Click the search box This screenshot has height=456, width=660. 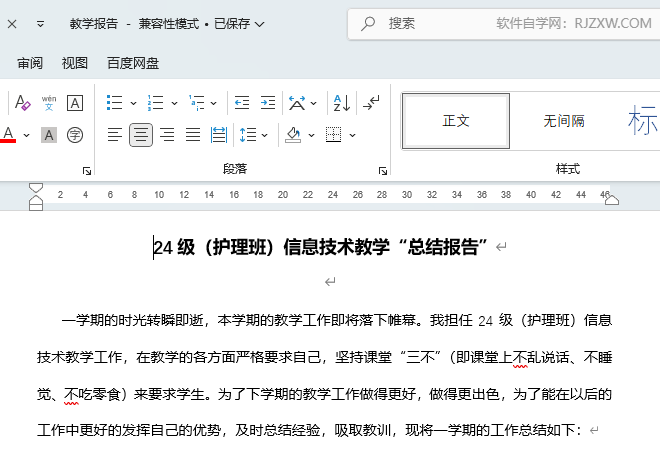click(x=504, y=24)
